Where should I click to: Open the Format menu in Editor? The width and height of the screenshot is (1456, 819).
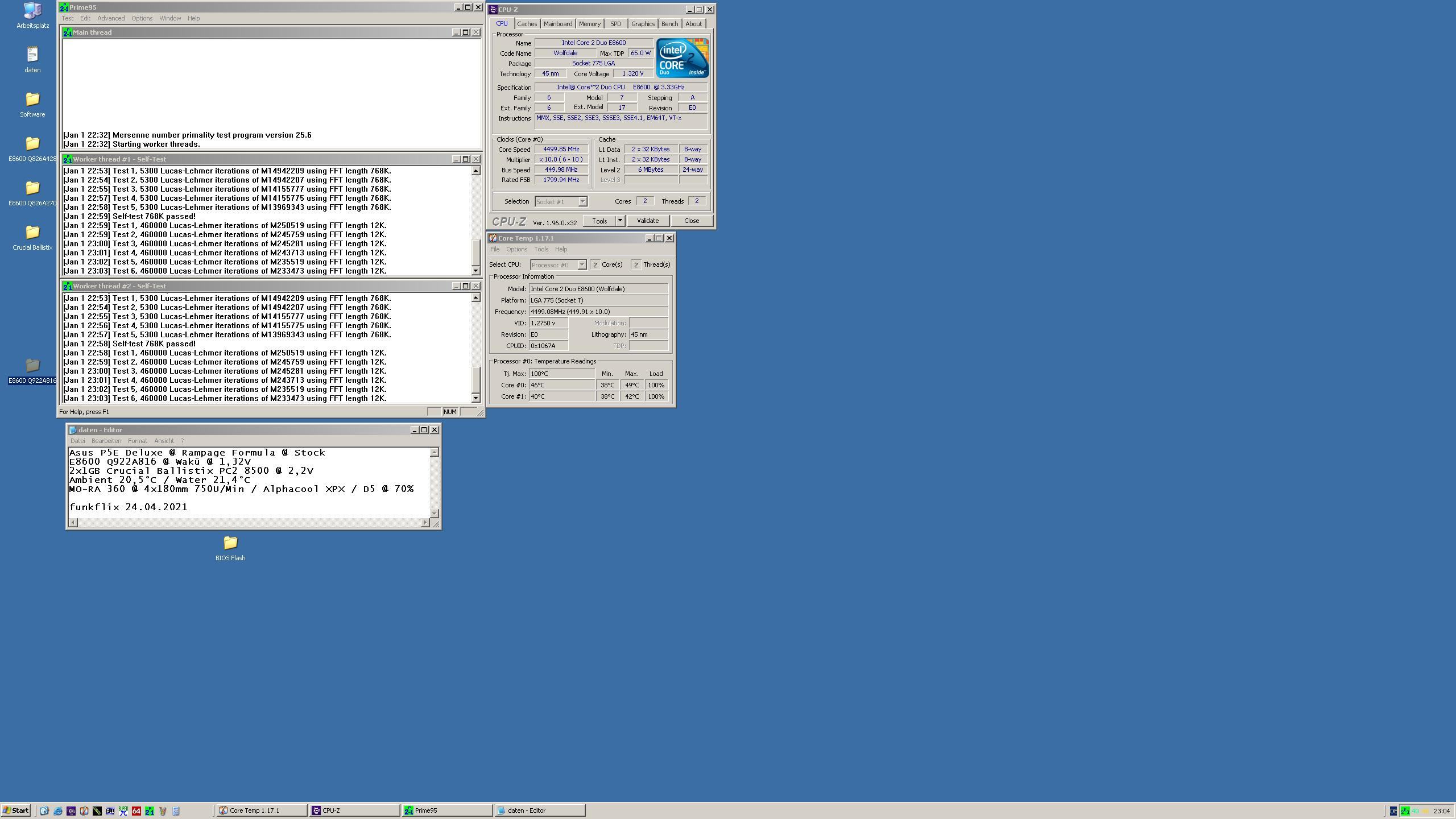pyautogui.click(x=138, y=441)
